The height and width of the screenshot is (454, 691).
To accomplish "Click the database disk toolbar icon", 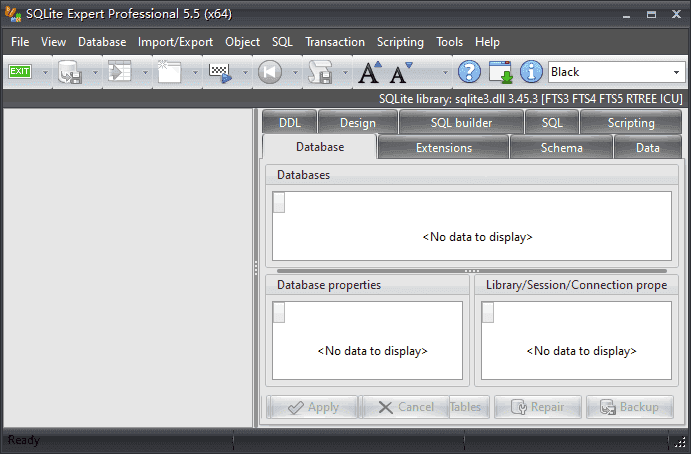I will point(70,72).
